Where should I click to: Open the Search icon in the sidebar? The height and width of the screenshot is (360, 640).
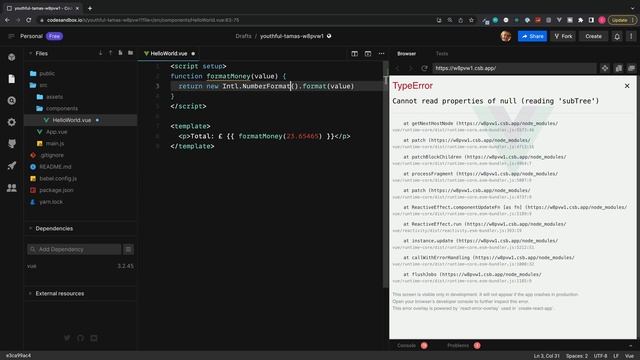tap(11, 100)
